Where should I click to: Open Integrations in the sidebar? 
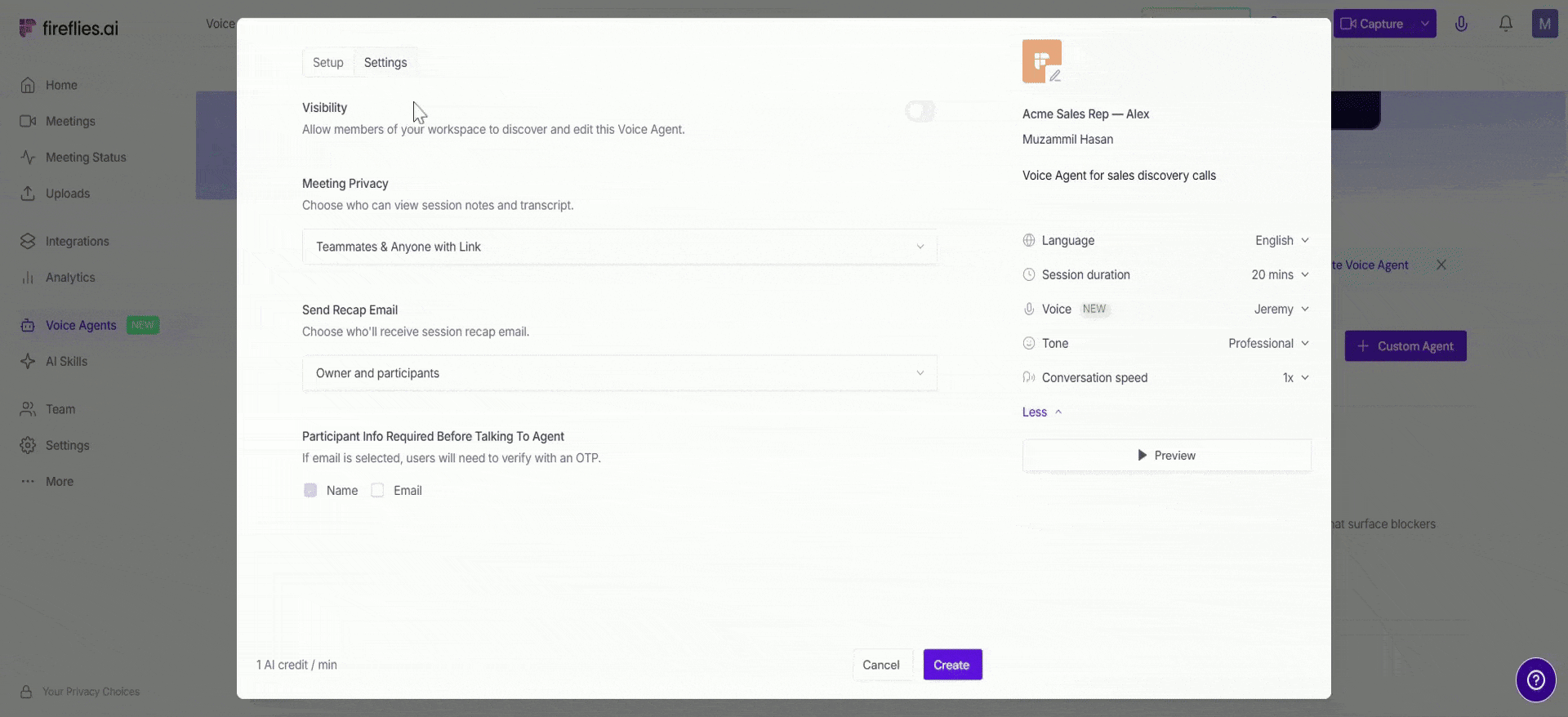pyautogui.click(x=77, y=241)
